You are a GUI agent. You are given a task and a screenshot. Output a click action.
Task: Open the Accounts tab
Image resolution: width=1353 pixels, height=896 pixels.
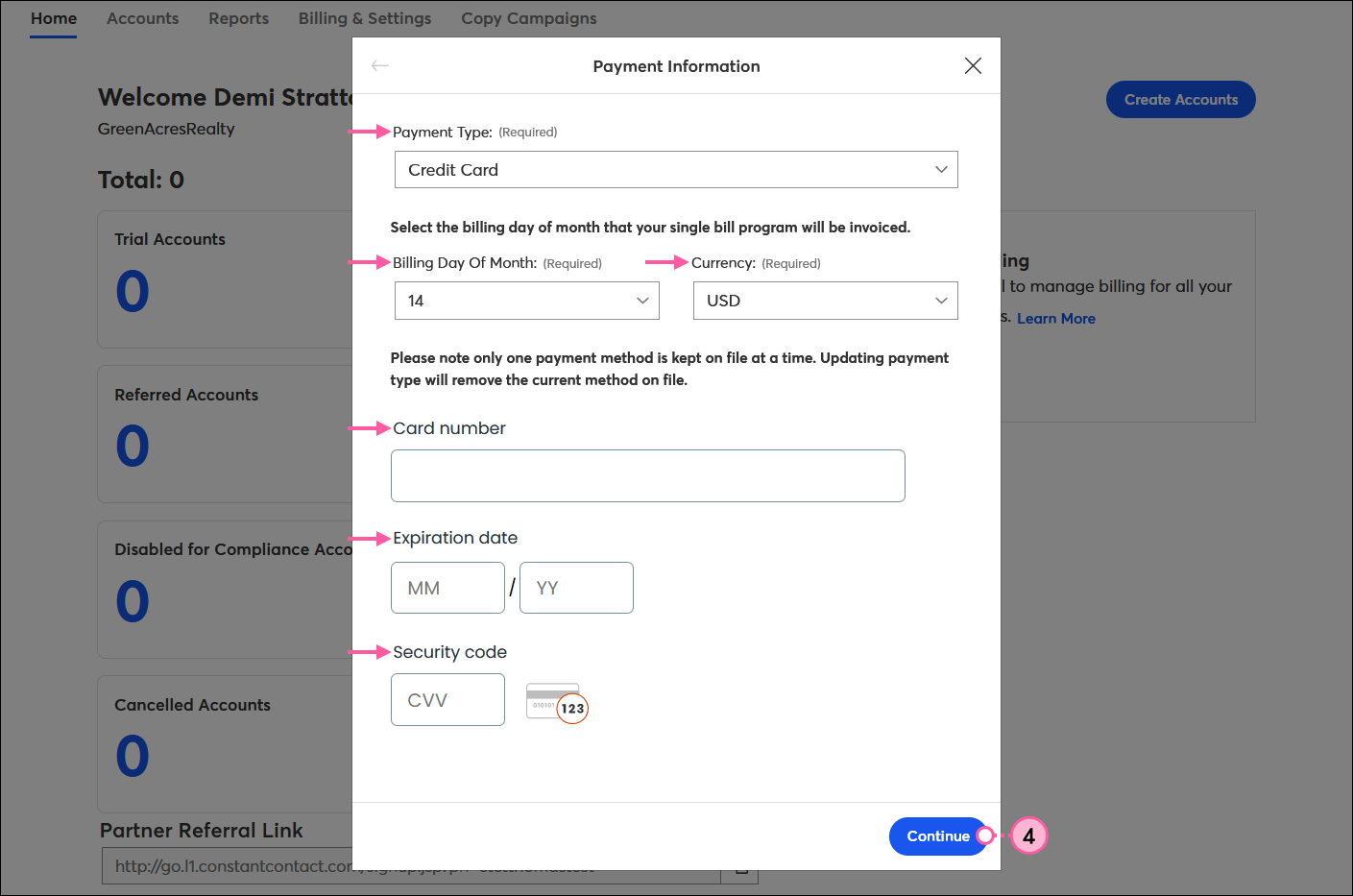[143, 18]
